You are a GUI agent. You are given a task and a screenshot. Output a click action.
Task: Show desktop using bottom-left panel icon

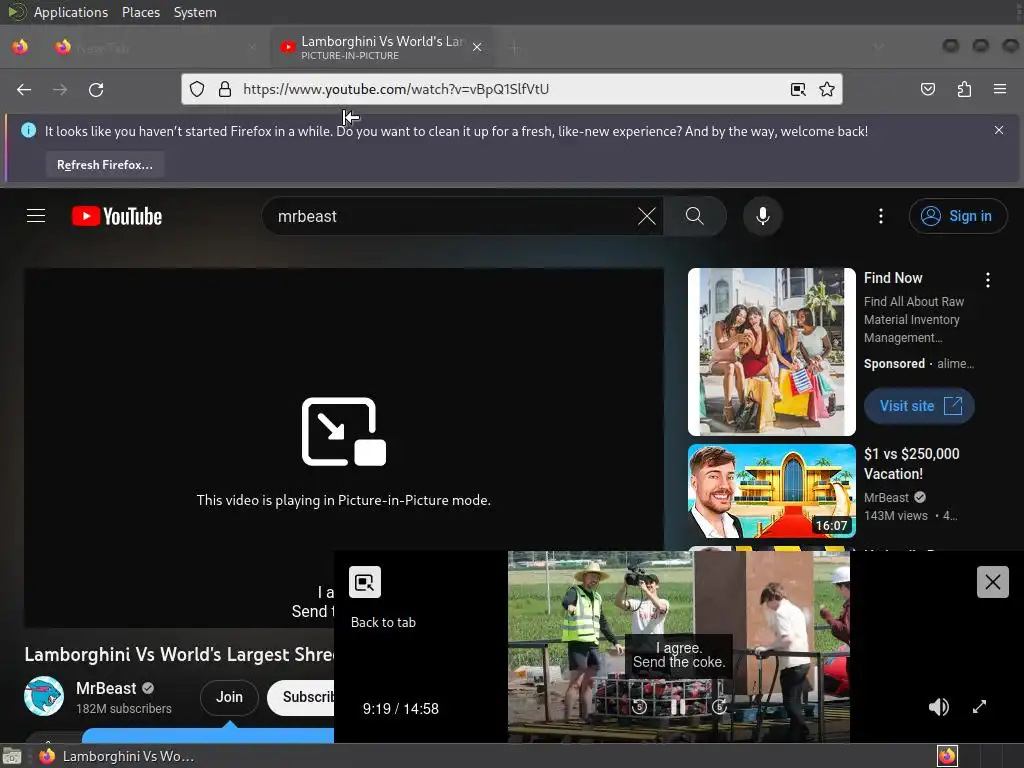[x=12, y=756]
